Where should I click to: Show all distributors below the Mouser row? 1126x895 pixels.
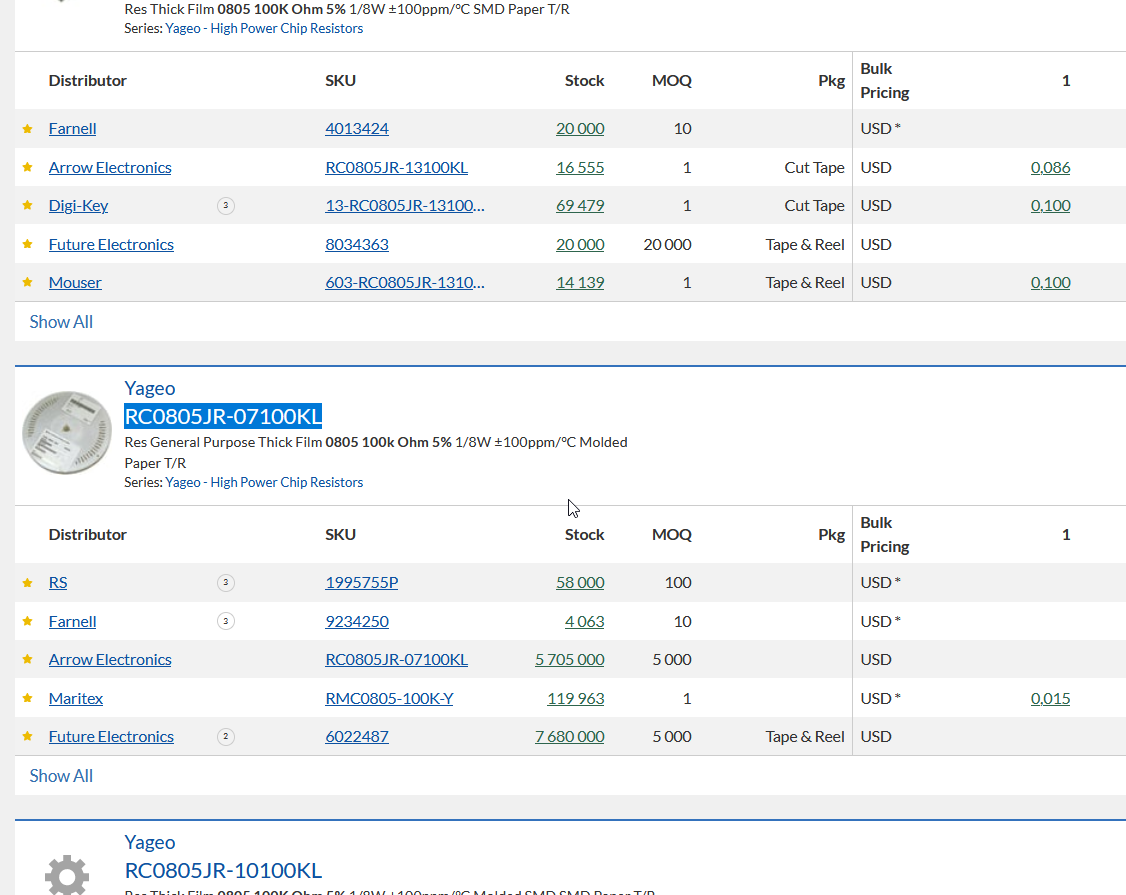61,322
